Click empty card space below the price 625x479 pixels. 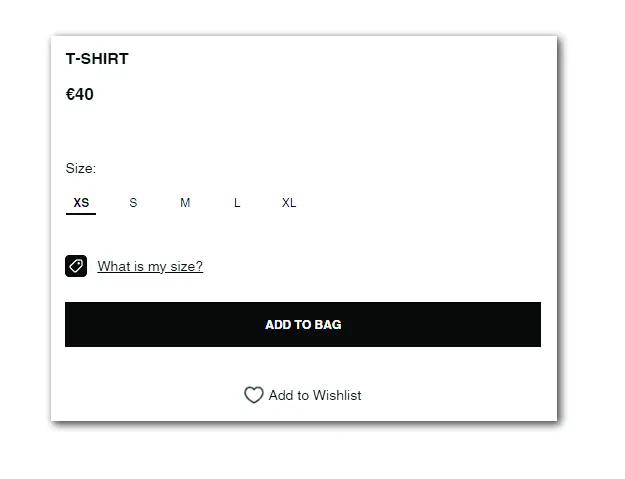(x=300, y=130)
